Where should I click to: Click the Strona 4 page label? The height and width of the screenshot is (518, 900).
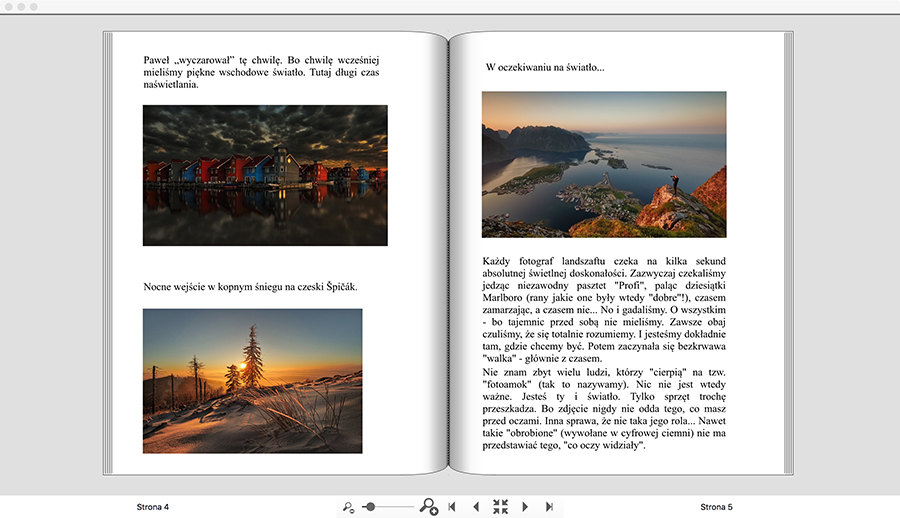(153, 507)
